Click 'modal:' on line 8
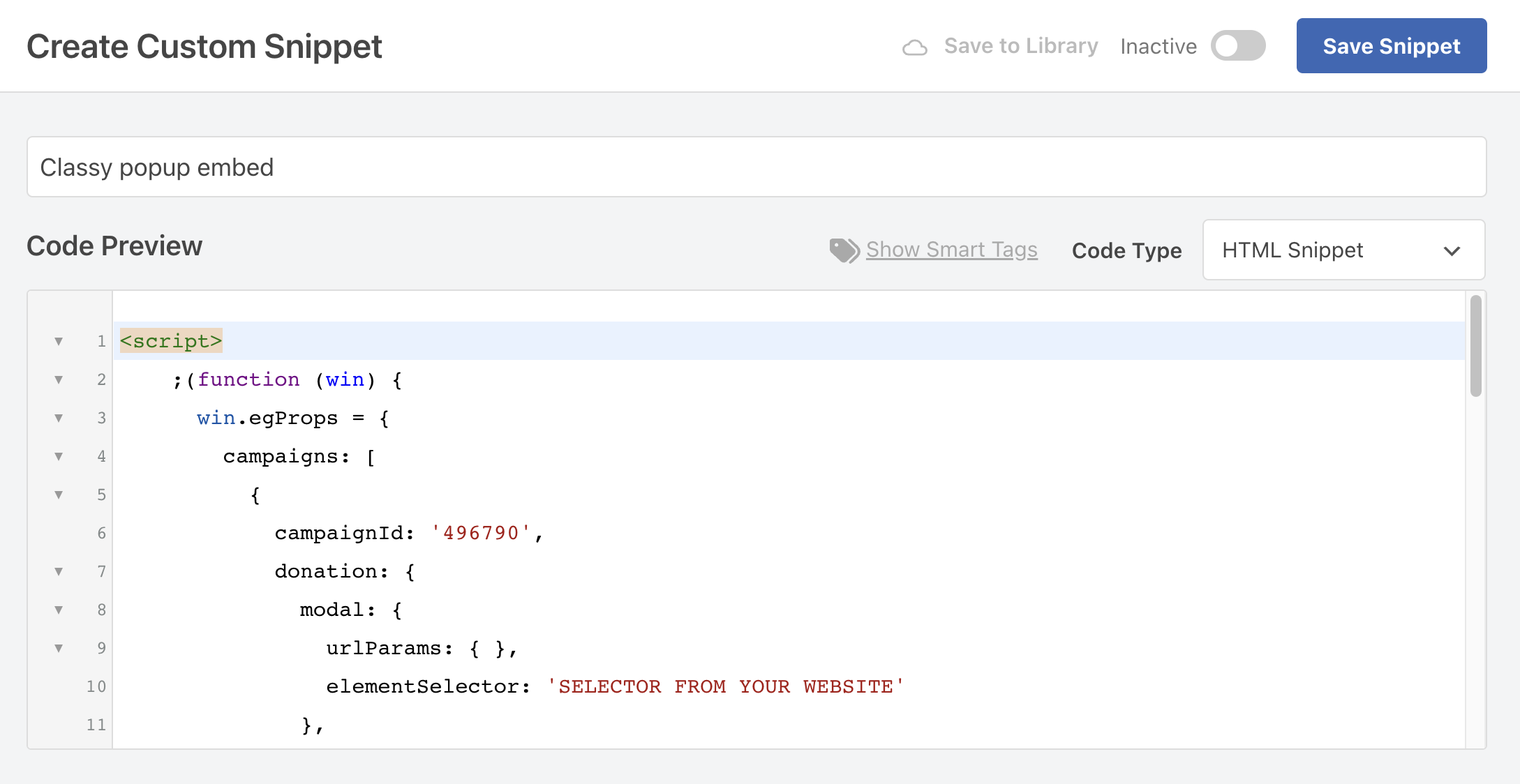The width and height of the screenshot is (1520, 784). 338,610
